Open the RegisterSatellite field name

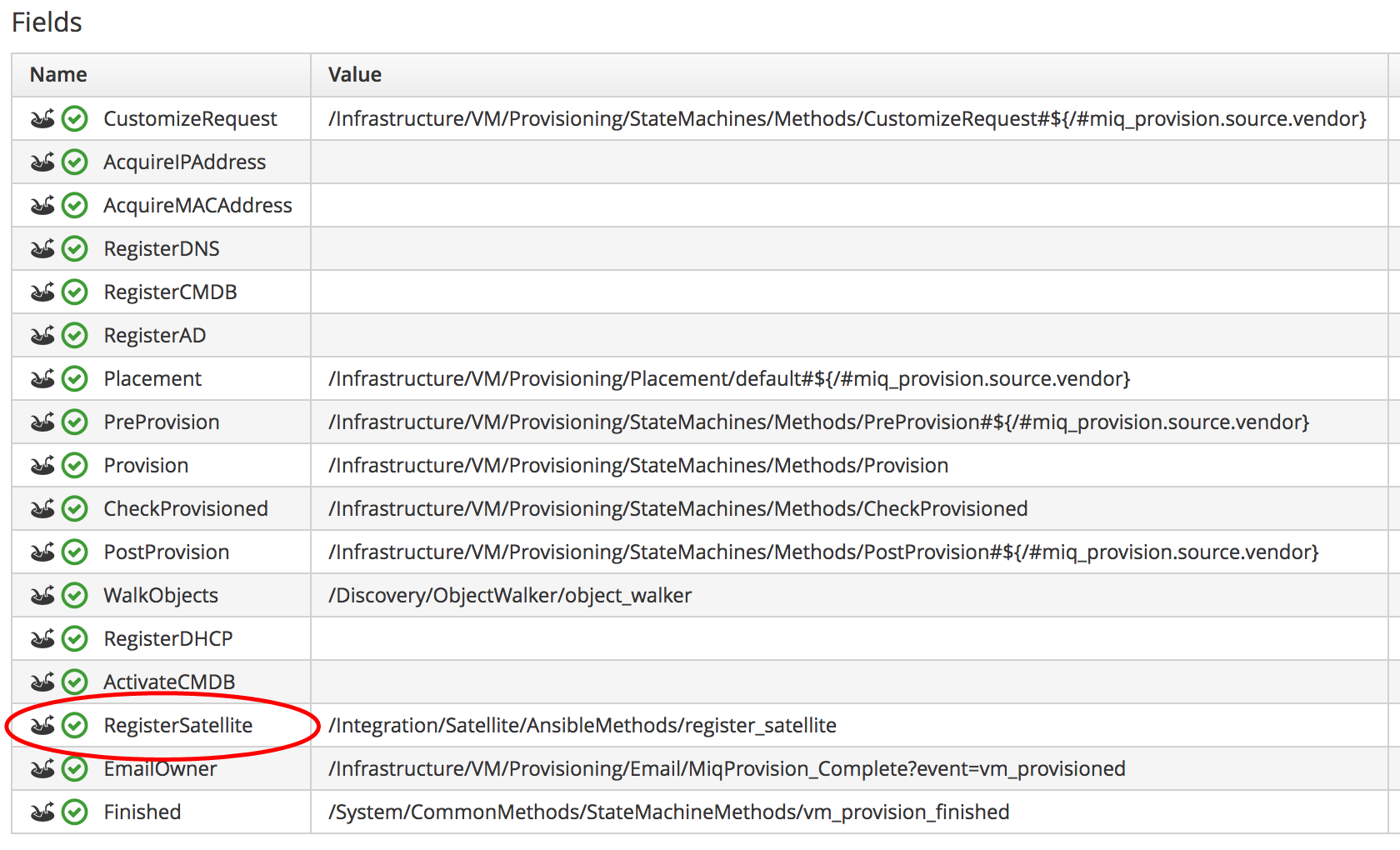click(x=177, y=726)
